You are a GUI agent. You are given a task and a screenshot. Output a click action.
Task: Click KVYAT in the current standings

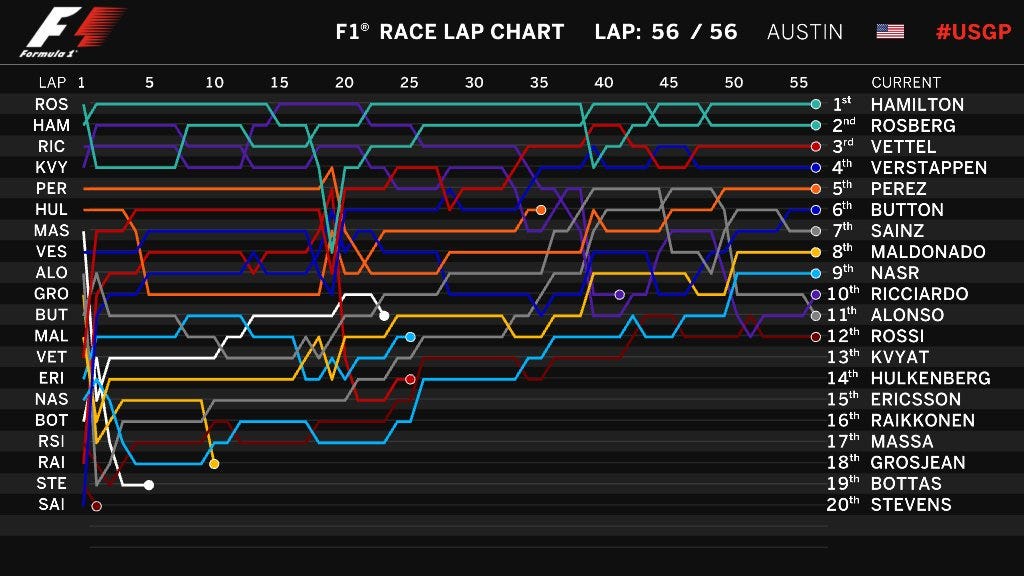(x=899, y=357)
